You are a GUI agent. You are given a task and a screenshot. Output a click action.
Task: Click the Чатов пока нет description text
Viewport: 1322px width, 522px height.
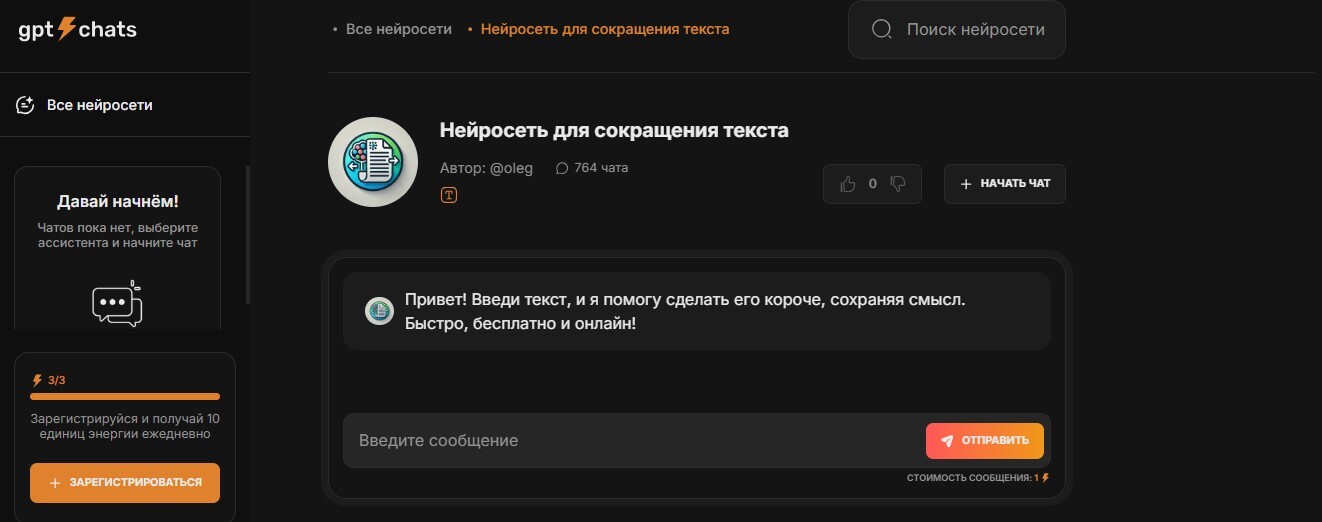tap(118, 235)
